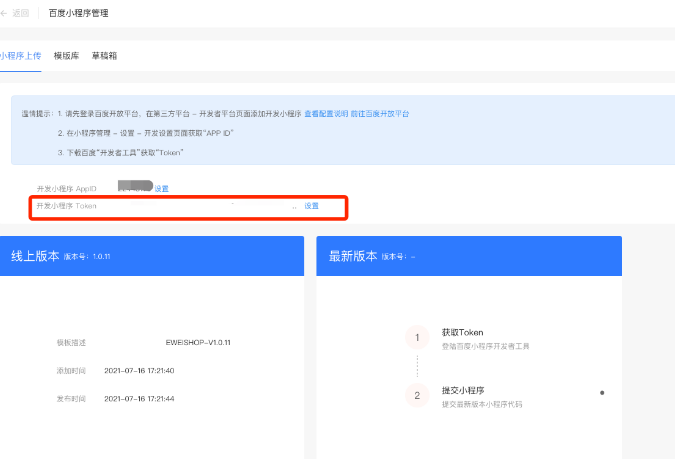Select the 最新版本 card header
675x459 pixels.
pos(469,256)
